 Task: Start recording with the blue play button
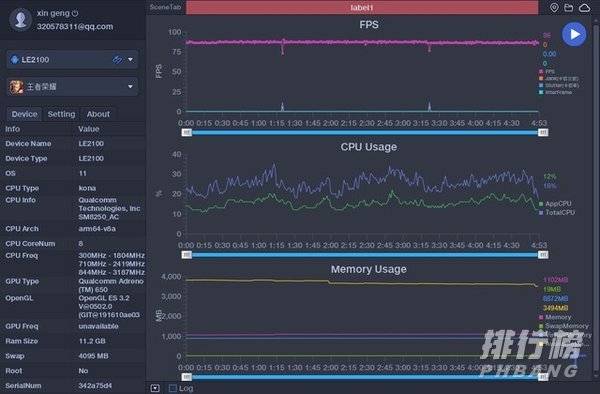(574, 34)
